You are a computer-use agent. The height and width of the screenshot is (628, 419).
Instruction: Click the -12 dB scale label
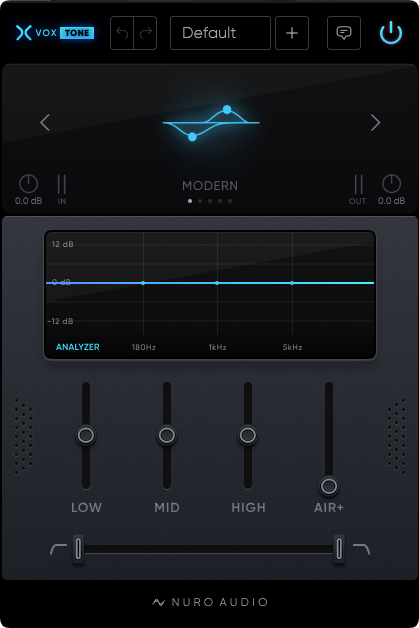coord(60,321)
